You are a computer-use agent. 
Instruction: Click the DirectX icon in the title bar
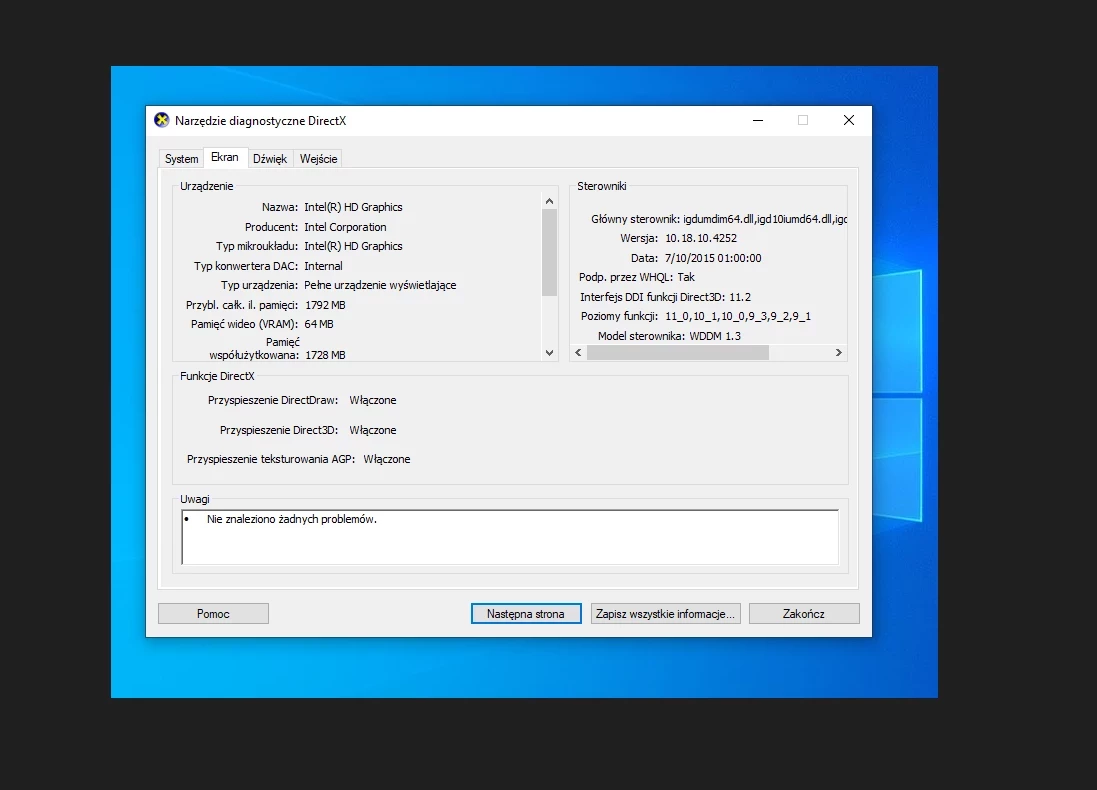coord(162,120)
